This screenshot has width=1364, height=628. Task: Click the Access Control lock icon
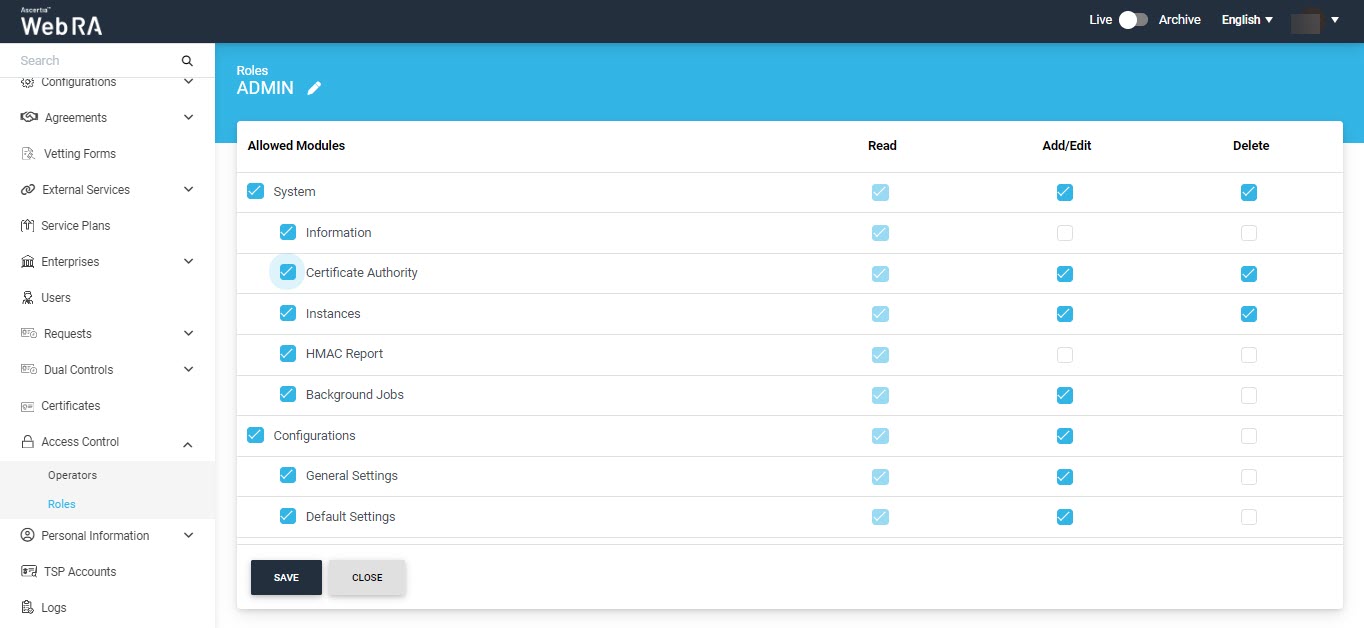[28, 441]
